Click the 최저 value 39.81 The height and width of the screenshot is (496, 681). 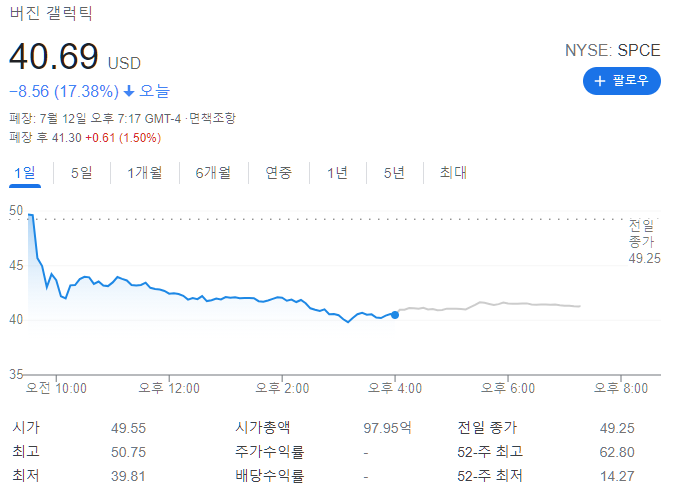[x=128, y=476]
